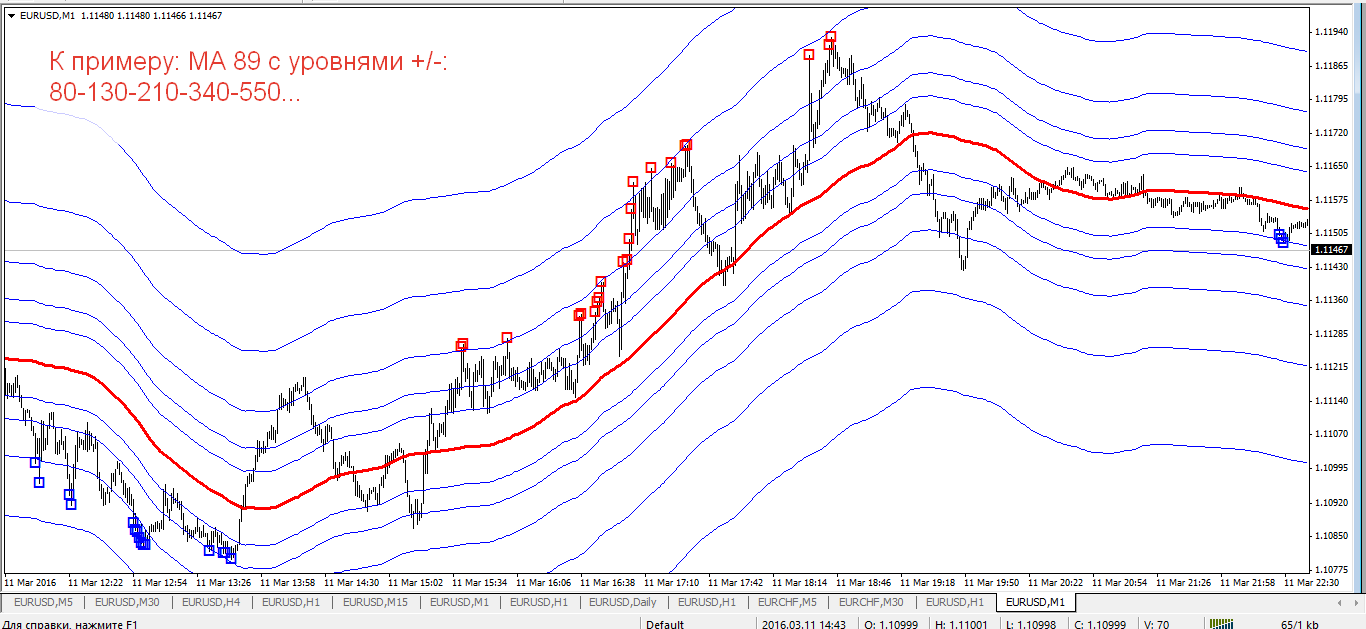Select the EURCHF,M30 chart tab
1366x629 pixels.
[x=871, y=602]
